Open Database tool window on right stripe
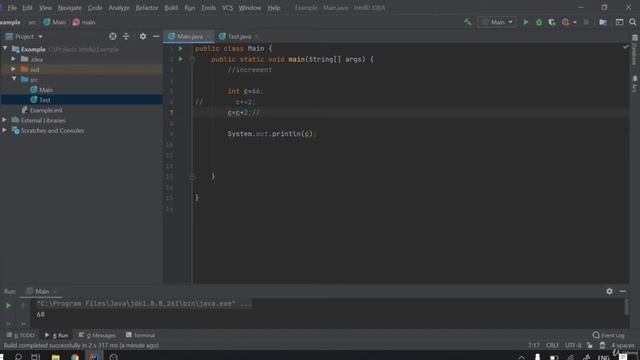This screenshot has height=360, width=640. 635,50
